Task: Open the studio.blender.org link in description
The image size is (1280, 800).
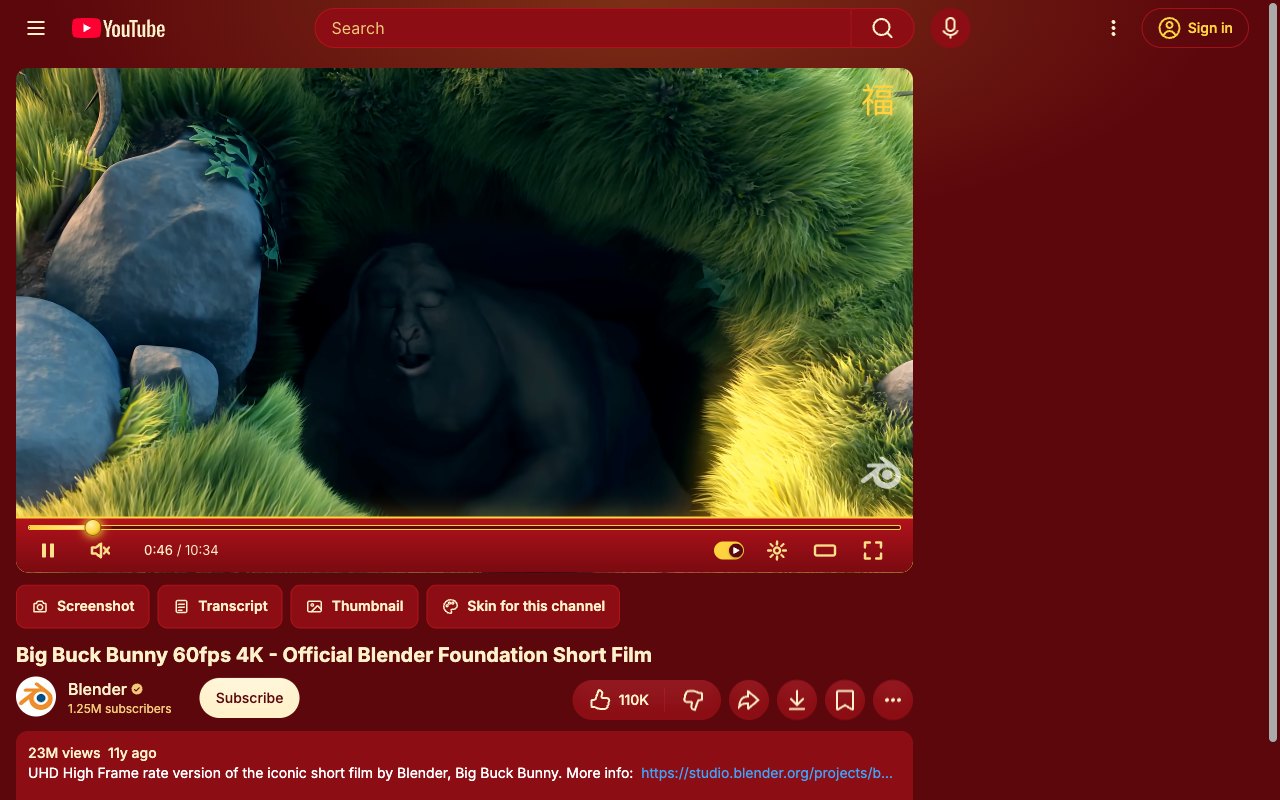Action: coord(767,773)
